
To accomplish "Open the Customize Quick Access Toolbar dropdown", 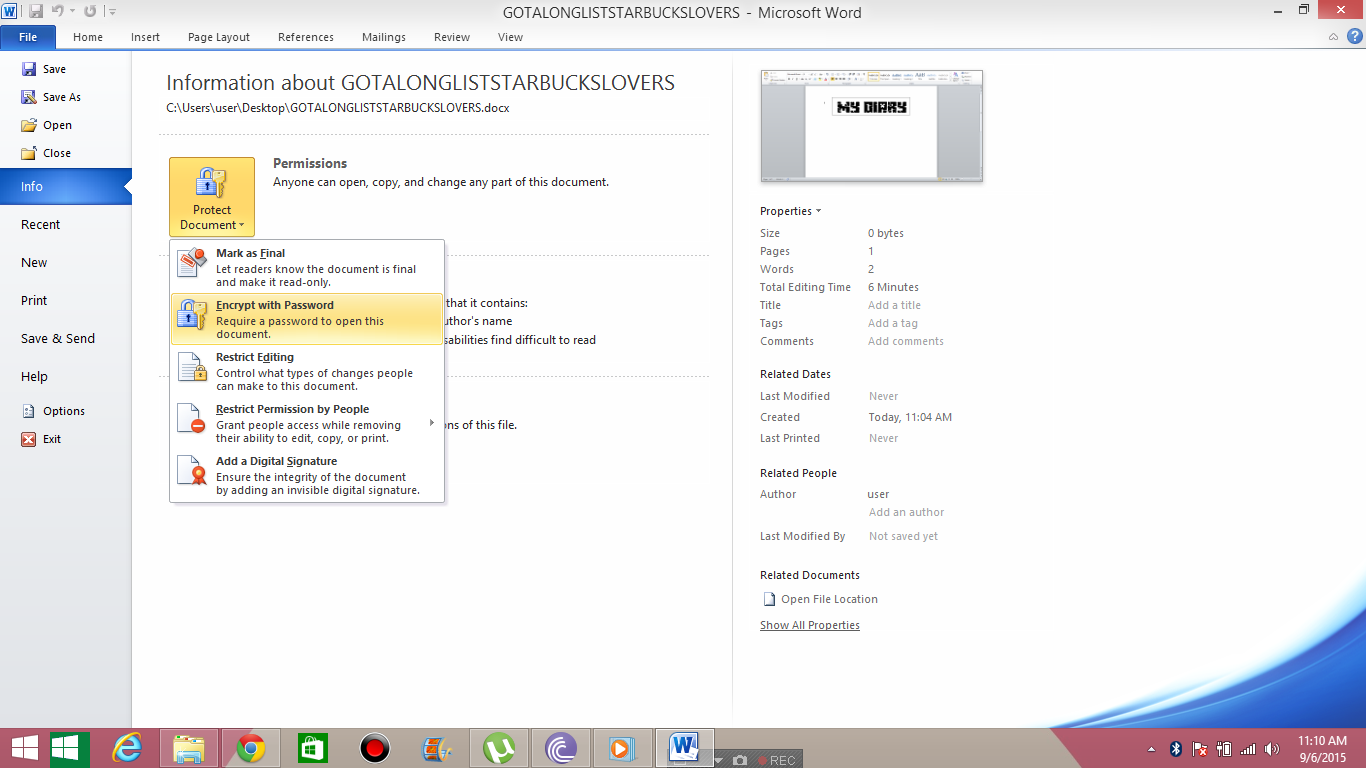I will [112, 12].
